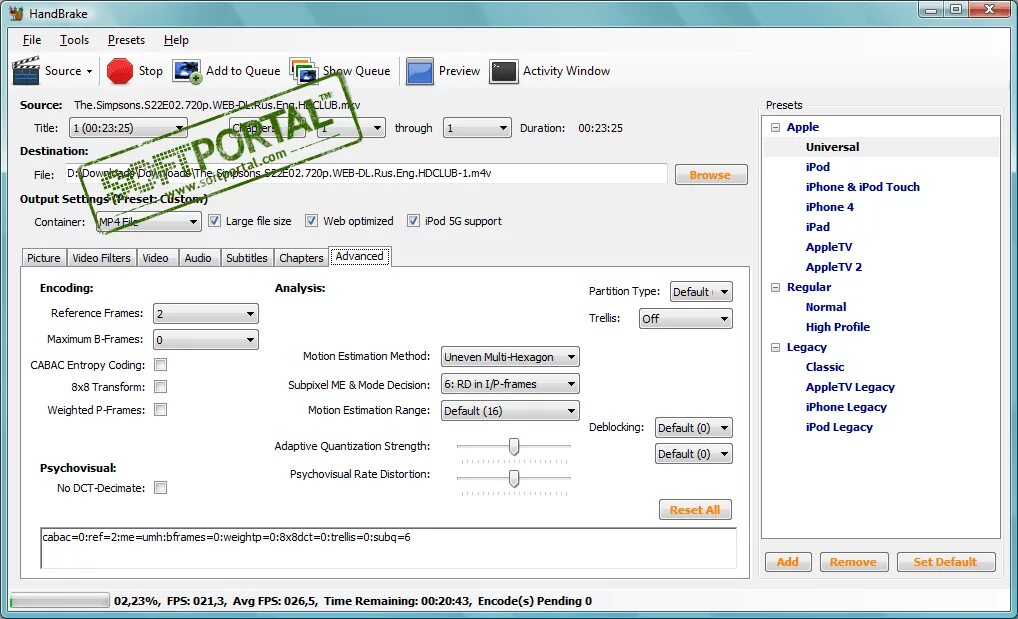Click the Browse button
1018x619 pixels.
click(711, 175)
